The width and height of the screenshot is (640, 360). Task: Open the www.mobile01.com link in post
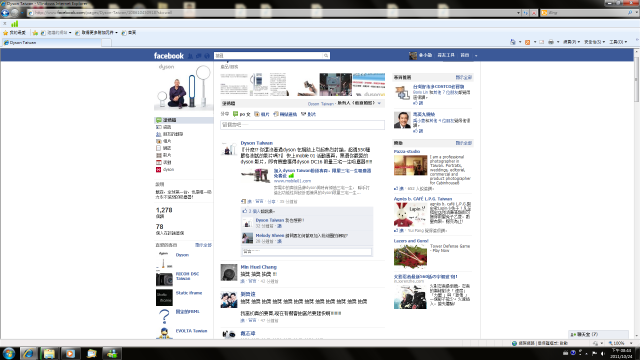(292, 181)
